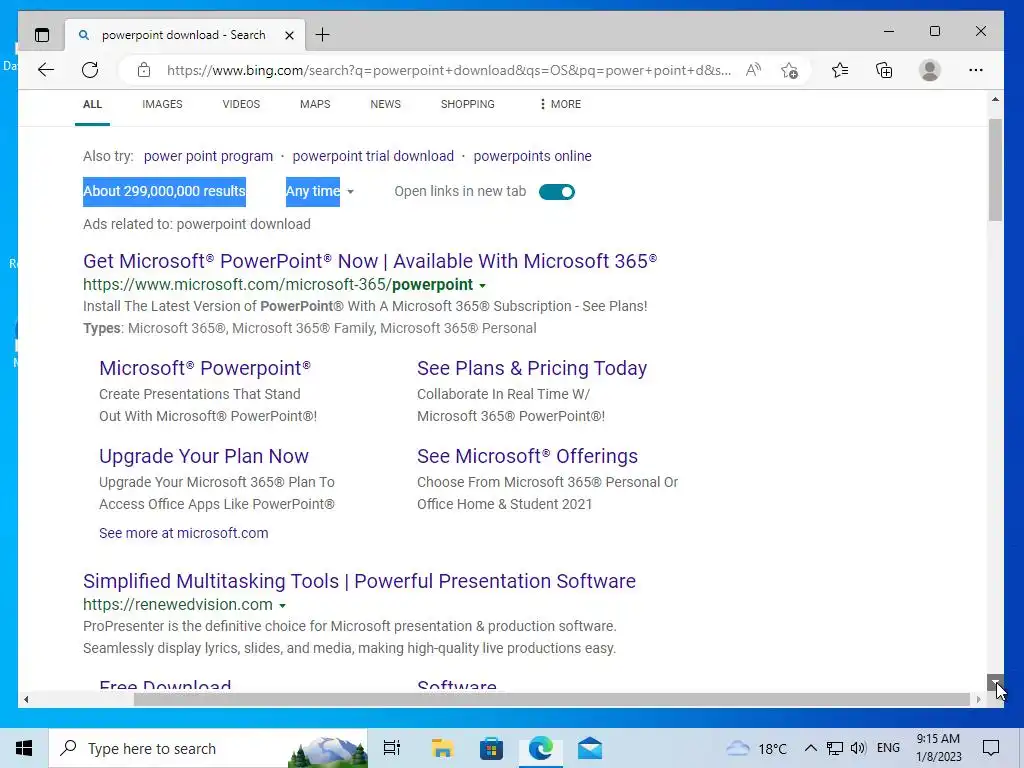
Task: Expand renewedvision.com URL dropdown arrow
Action: point(282,605)
